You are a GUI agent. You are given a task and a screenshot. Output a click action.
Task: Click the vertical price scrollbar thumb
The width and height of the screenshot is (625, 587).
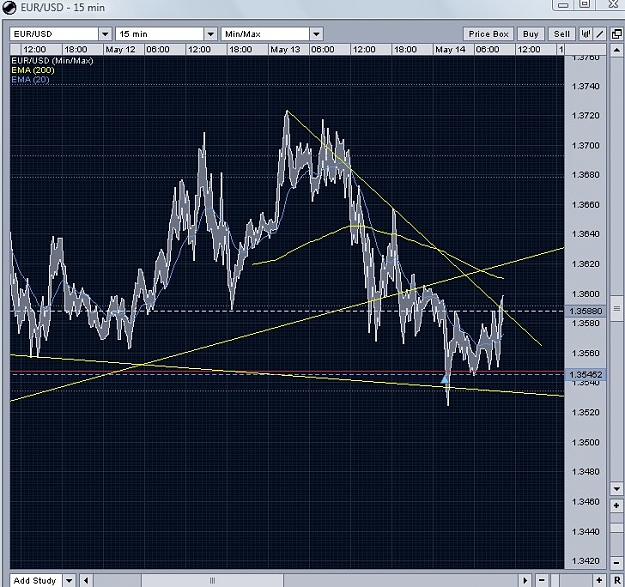pos(616,308)
